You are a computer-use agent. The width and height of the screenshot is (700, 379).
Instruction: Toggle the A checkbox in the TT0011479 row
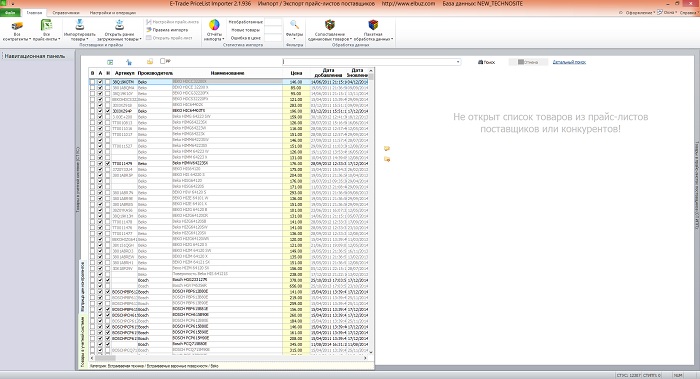100,163
